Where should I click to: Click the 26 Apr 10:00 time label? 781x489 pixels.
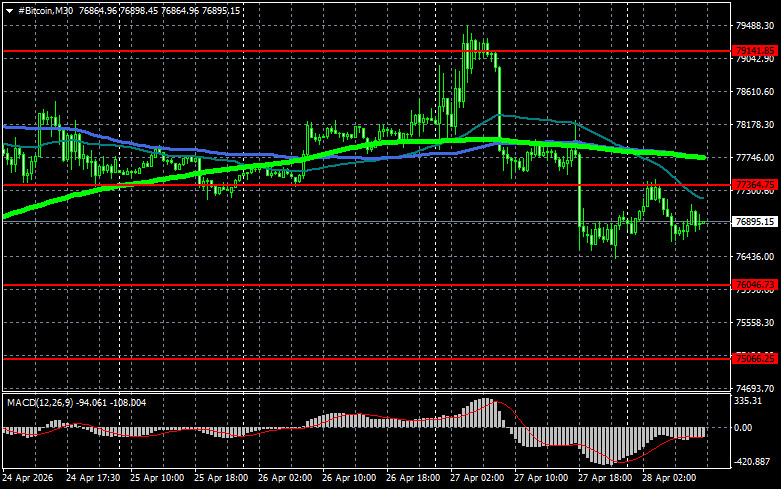point(349,478)
